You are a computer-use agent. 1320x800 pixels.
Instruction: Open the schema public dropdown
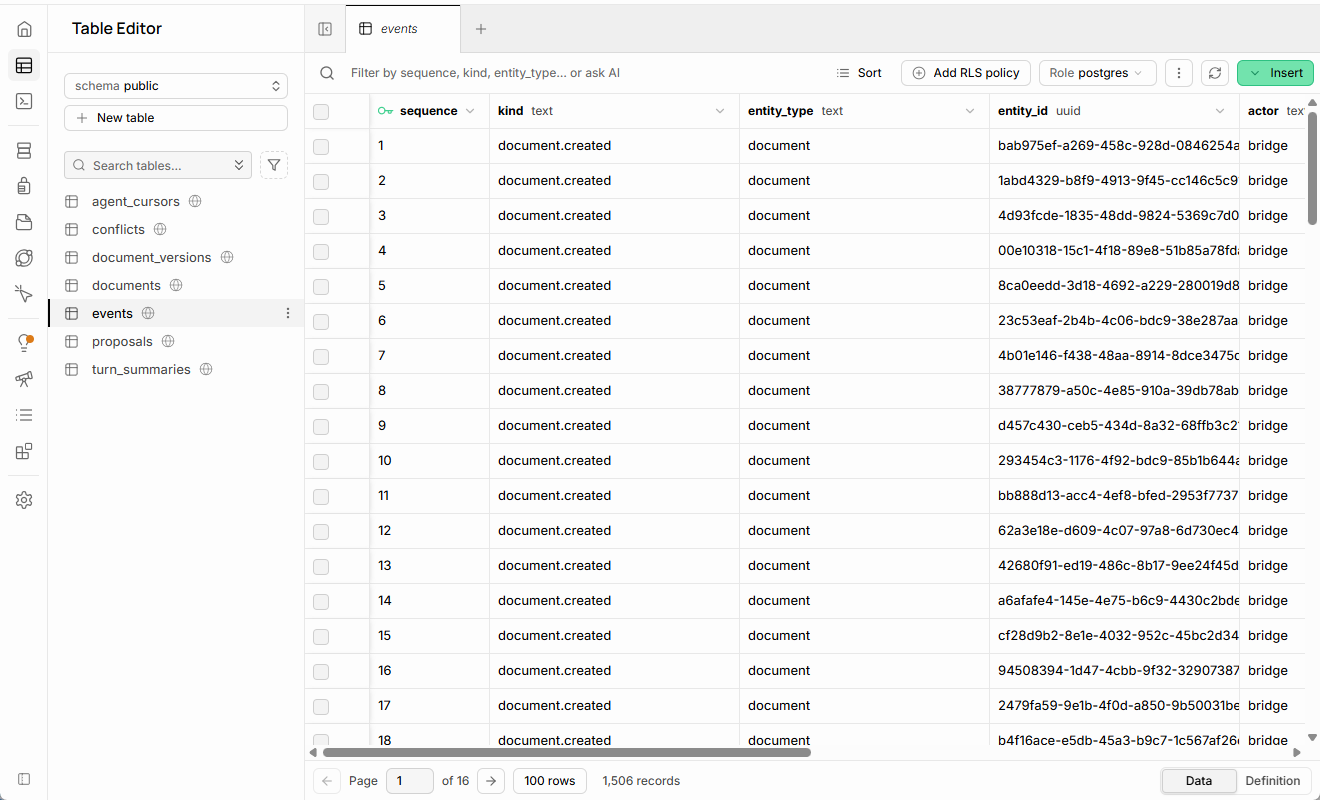[176, 86]
